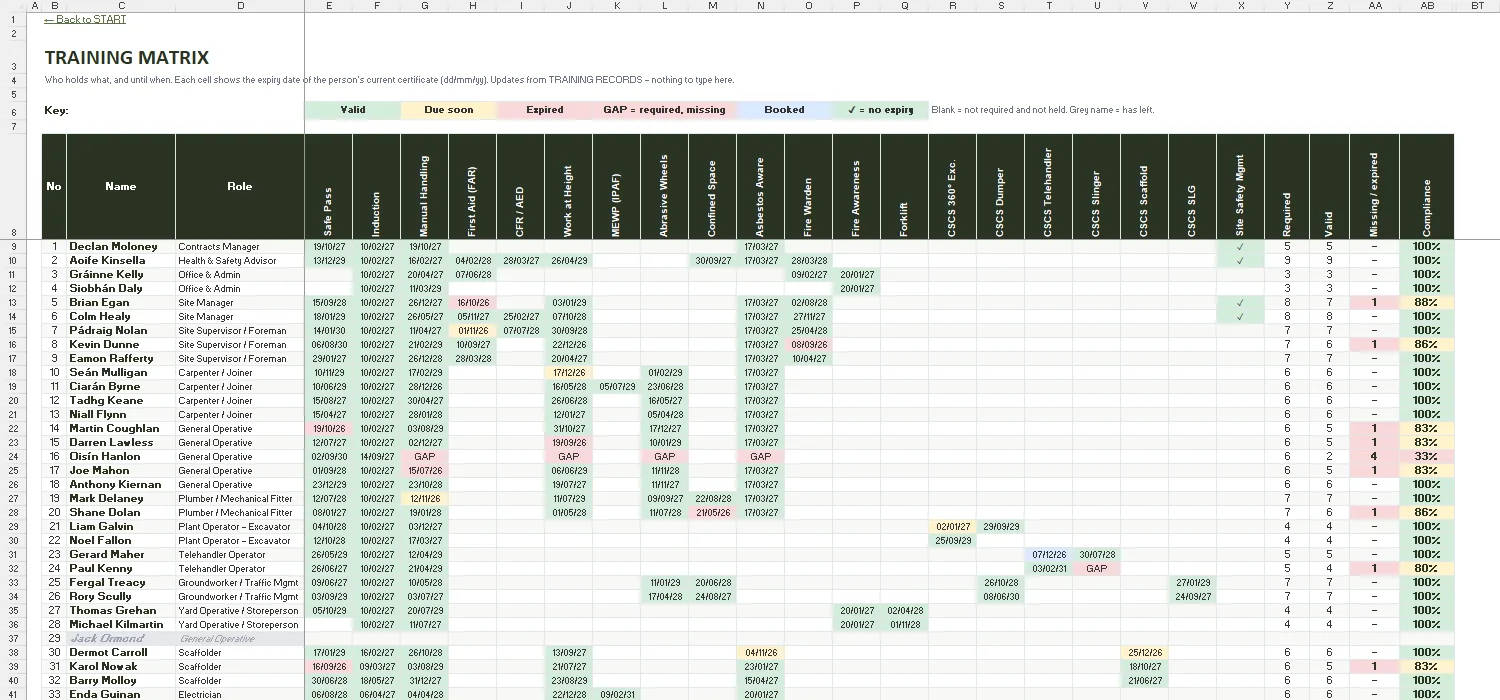Select Darren Lawless's expired date 19/09/26
Image resolution: width=1500 pixels, height=700 pixels.
(568, 442)
